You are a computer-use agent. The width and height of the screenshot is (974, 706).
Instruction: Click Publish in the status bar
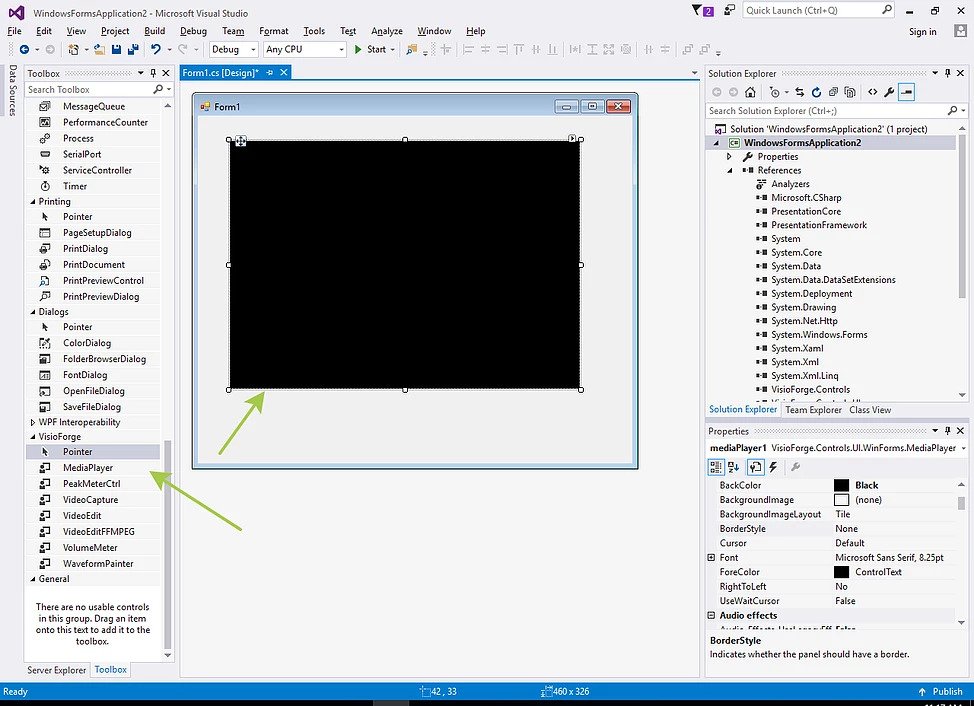[940, 691]
